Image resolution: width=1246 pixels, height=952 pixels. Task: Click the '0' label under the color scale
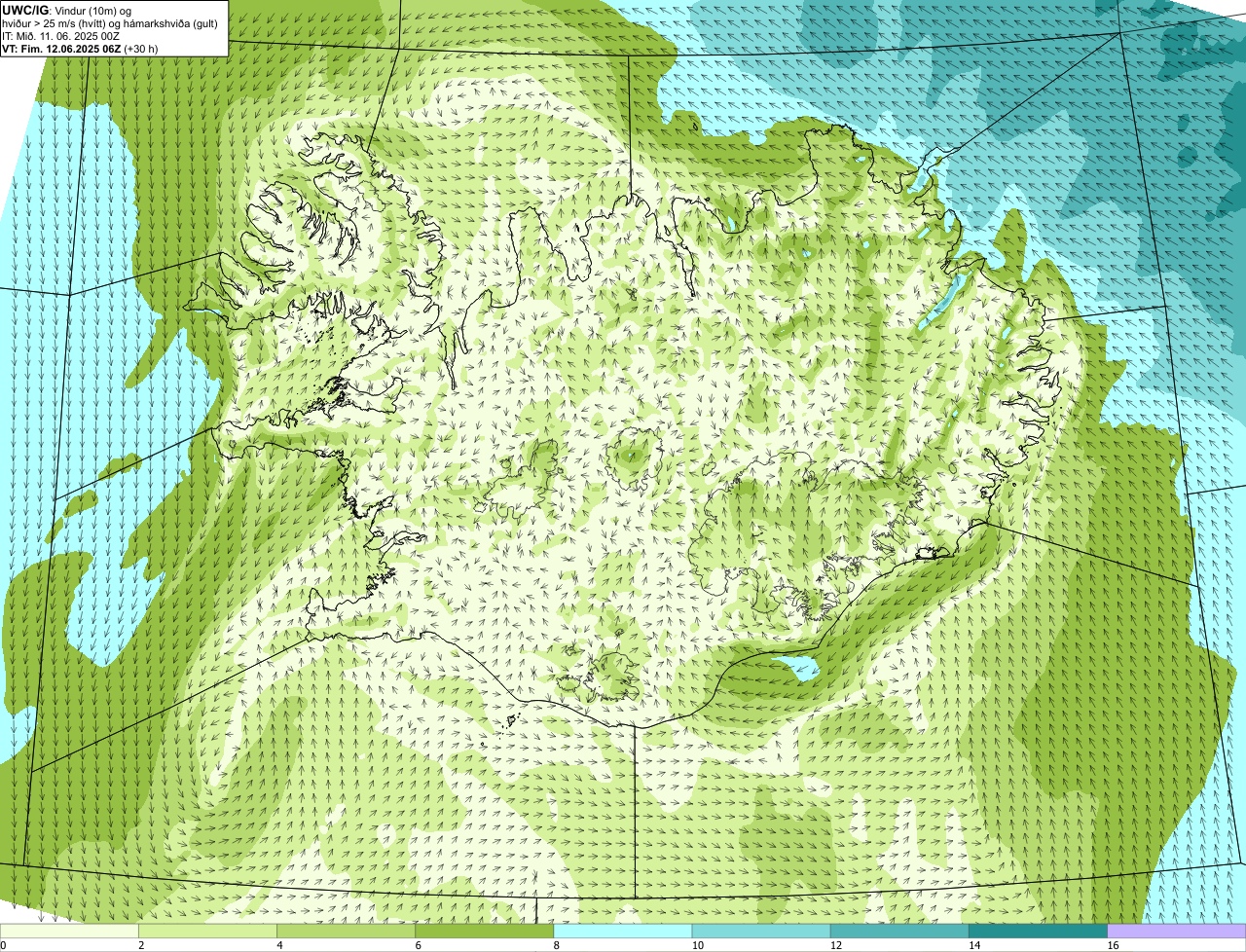point(4,945)
